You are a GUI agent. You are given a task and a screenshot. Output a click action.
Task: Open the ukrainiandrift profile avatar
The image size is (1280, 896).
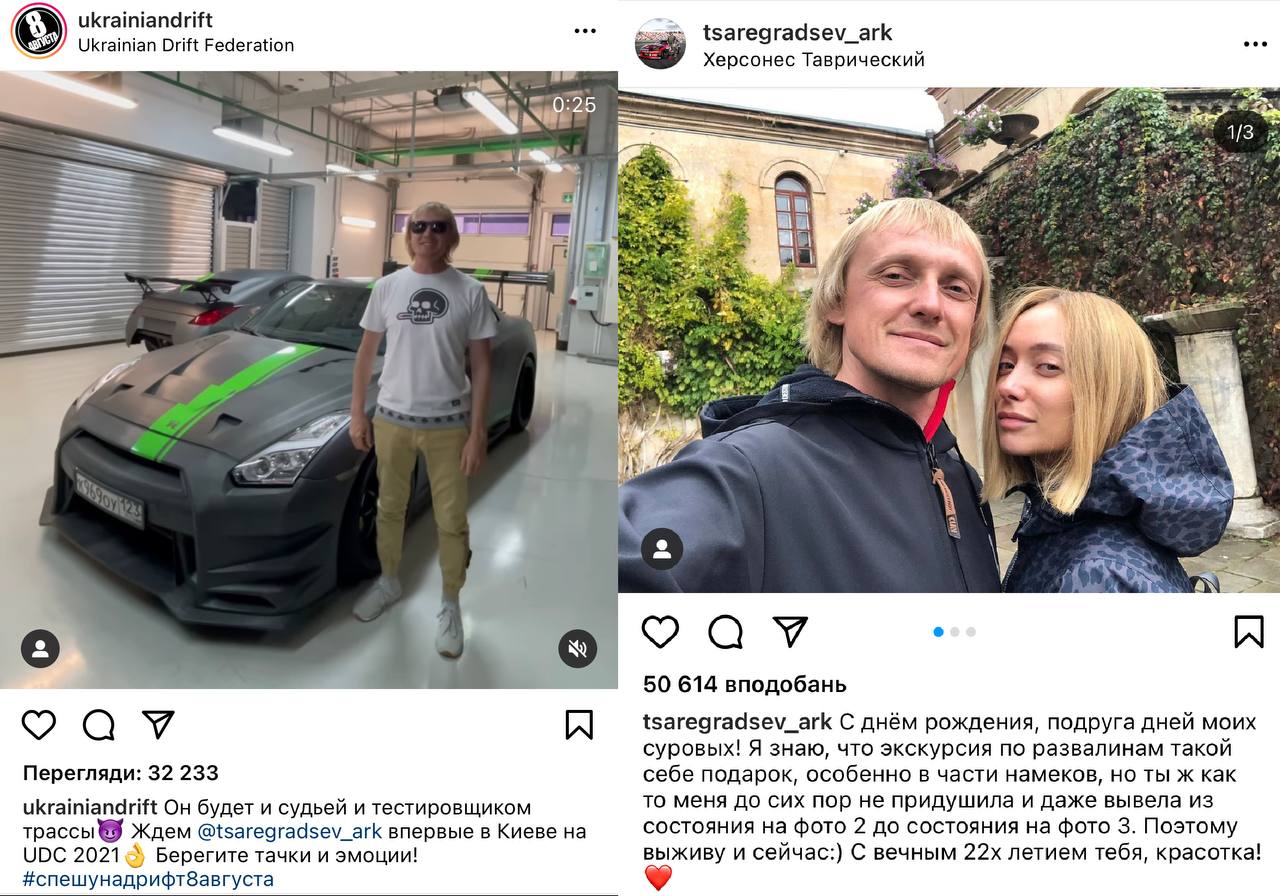point(38,32)
